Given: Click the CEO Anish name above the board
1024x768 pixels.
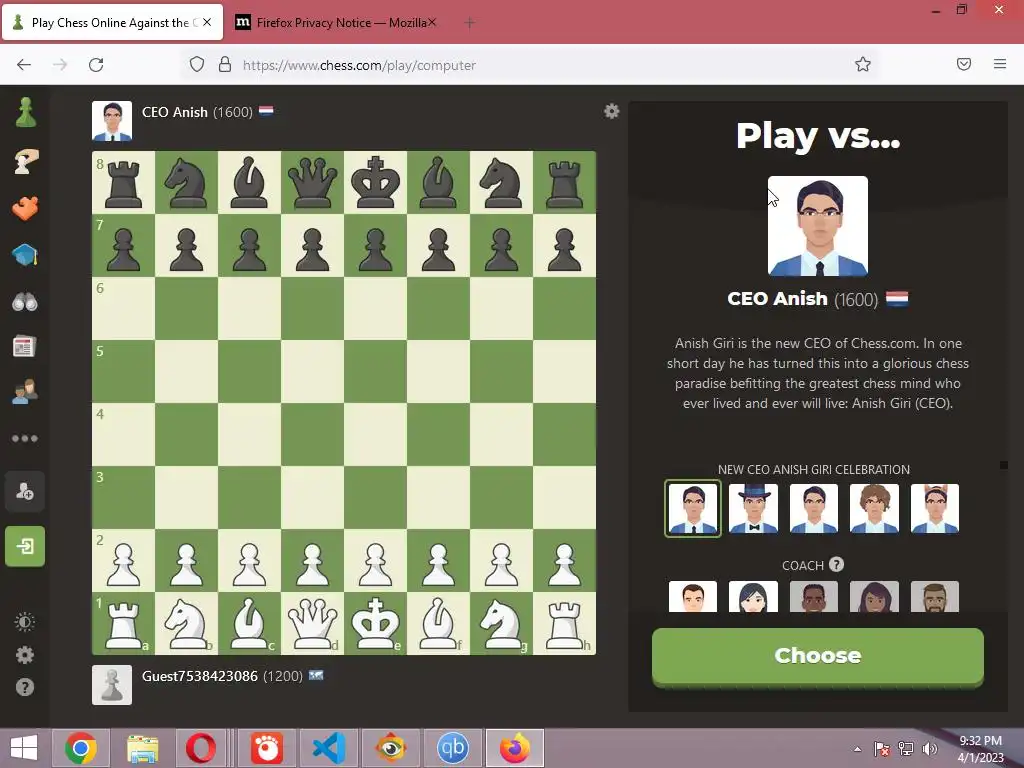Looking at the screenshot, I should [x=174, y=112].
